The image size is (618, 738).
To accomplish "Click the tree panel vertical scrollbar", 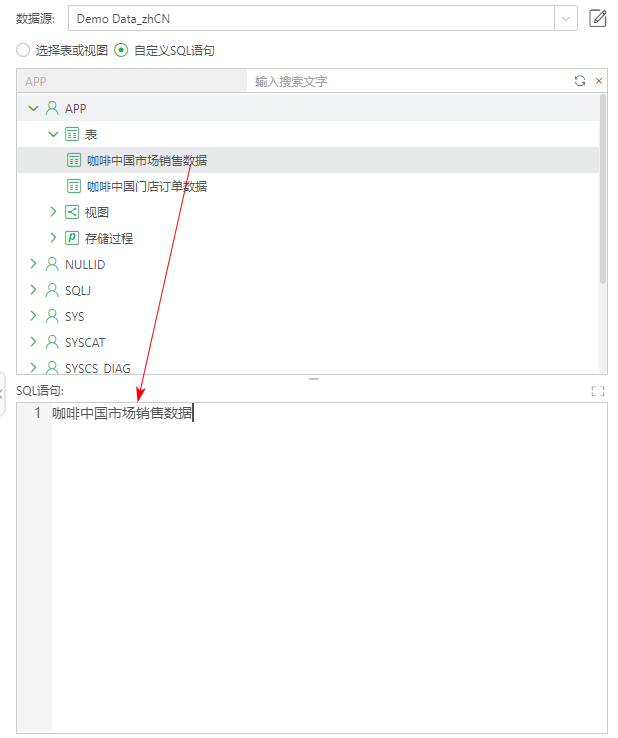I will click(x=603, y=189).
